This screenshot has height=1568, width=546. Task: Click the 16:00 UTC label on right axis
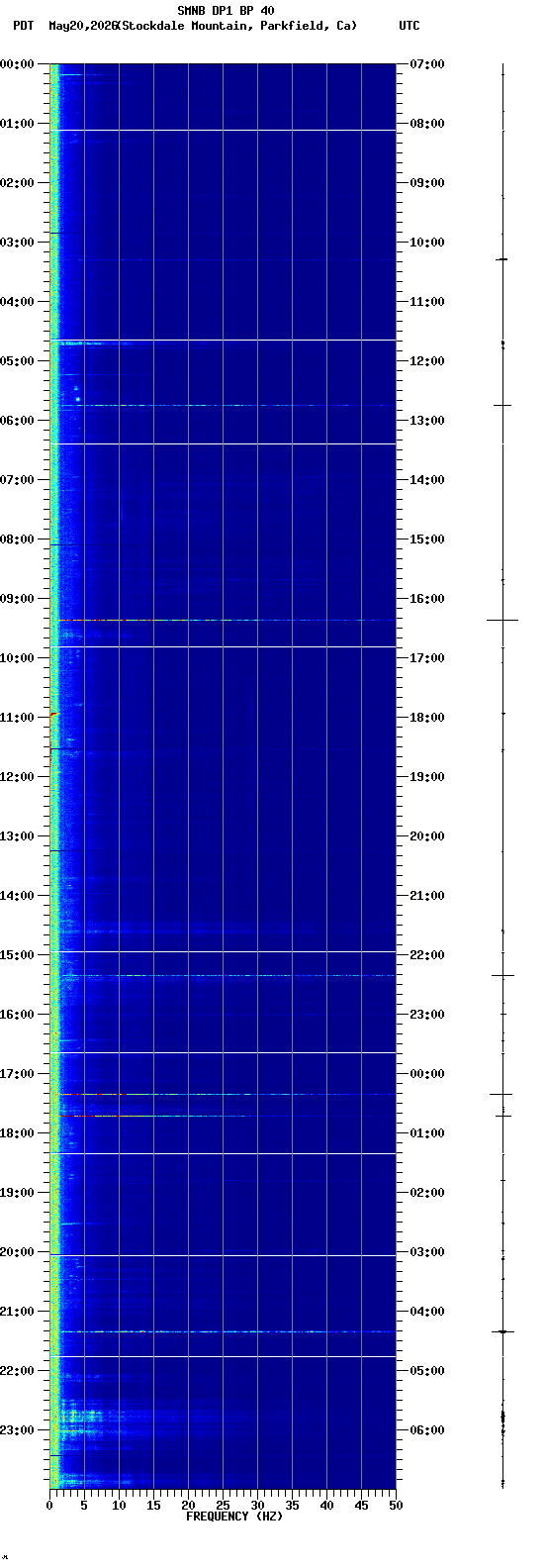point(426,599)
